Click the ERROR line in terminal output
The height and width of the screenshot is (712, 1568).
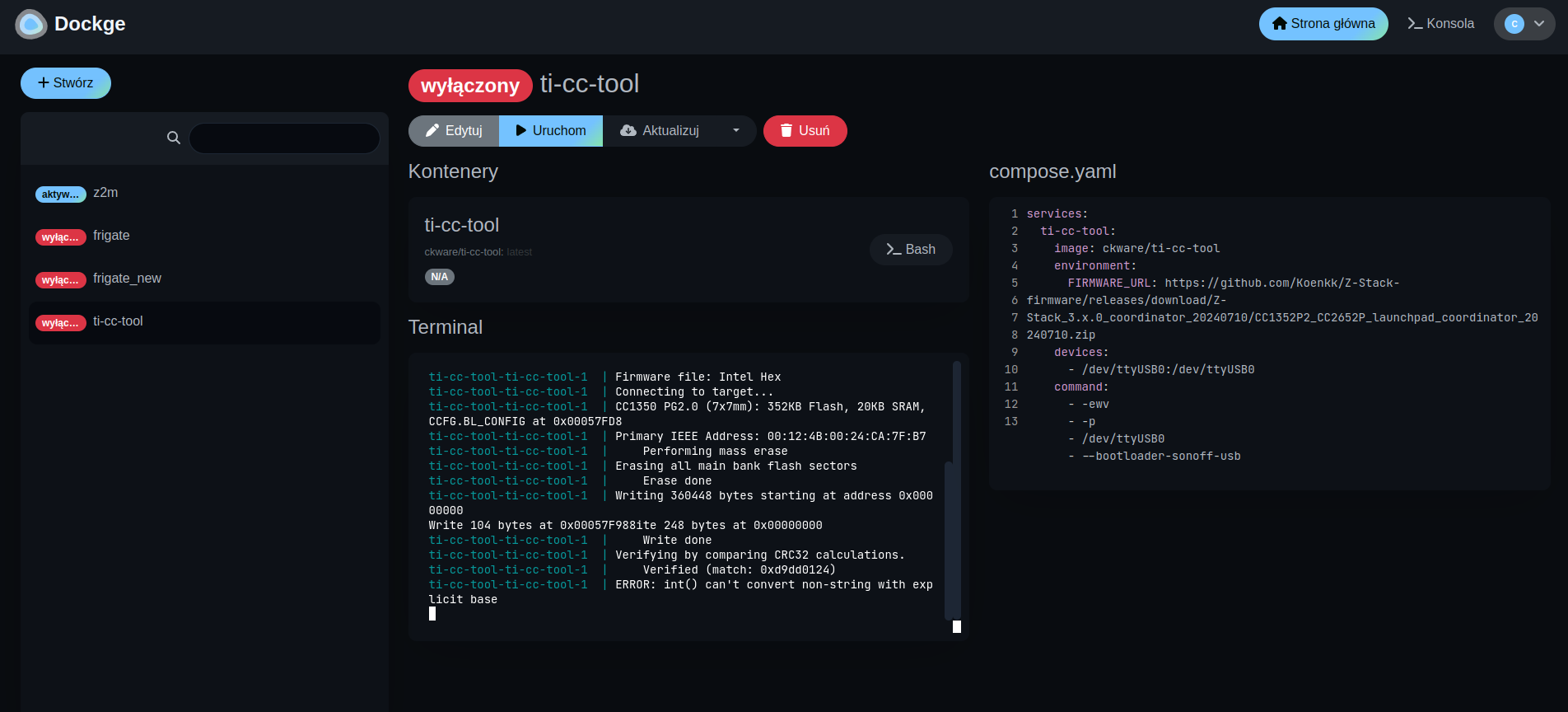tap(680, 593)
